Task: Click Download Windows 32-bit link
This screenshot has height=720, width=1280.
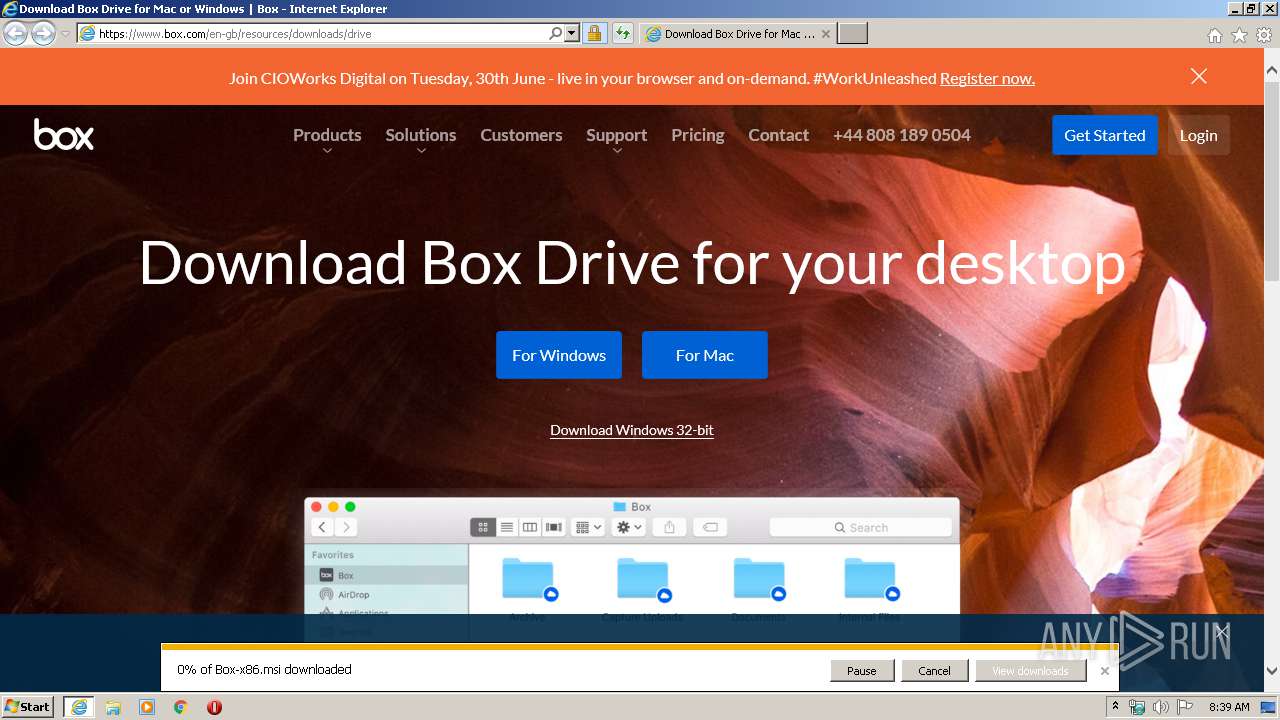Action: (632, 430)
